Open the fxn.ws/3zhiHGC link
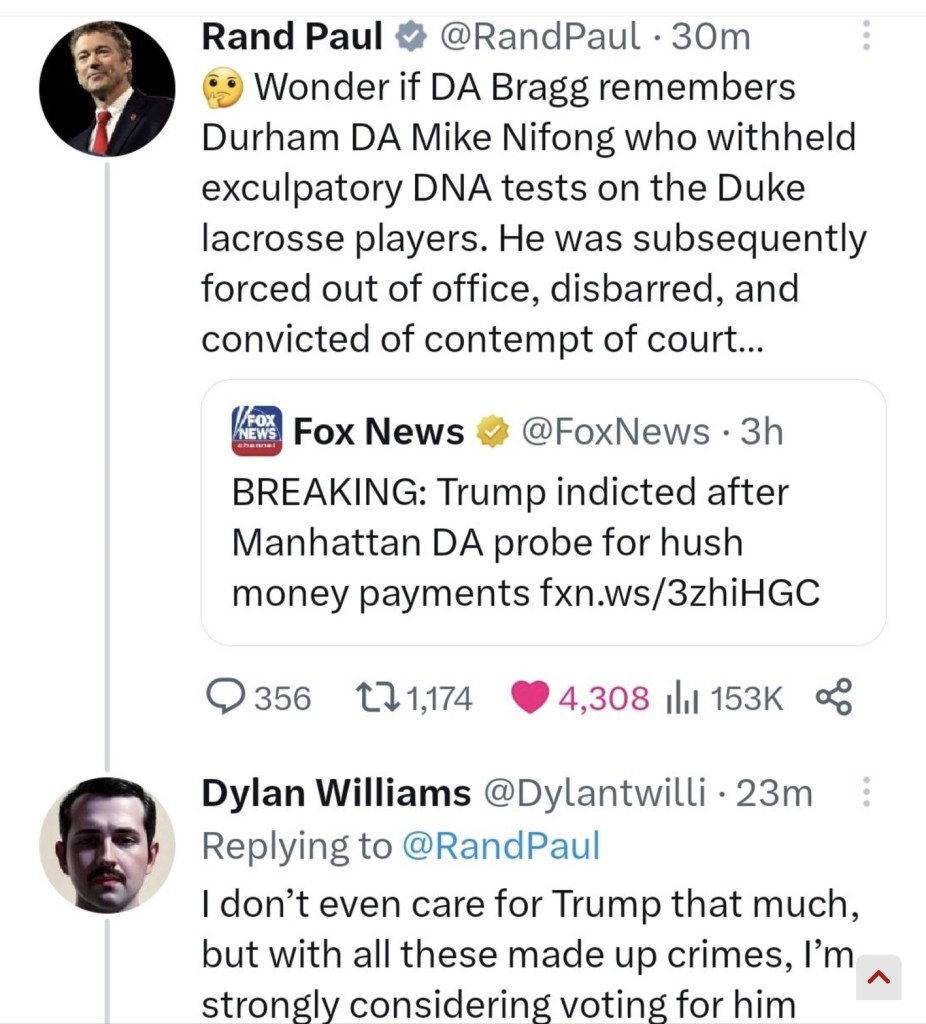The height and width of the screenshot is (1024, 926). coord(675,592)
